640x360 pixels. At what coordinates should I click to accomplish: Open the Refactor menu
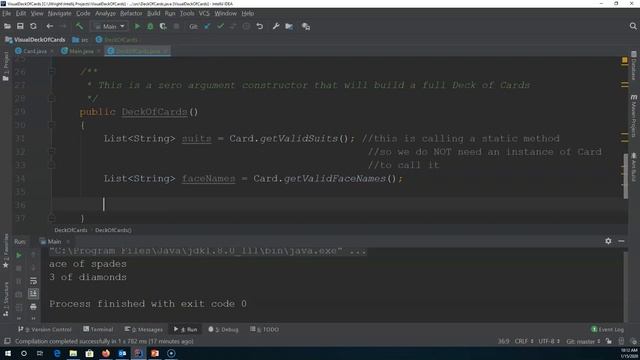[131, 13]
